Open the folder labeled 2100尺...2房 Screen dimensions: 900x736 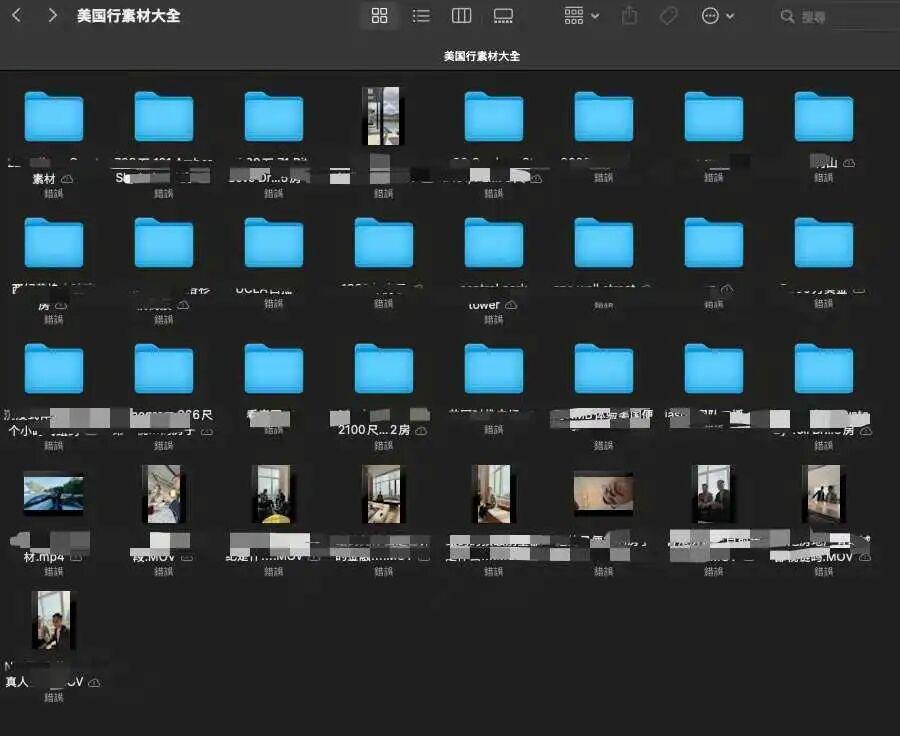[384, 369]
